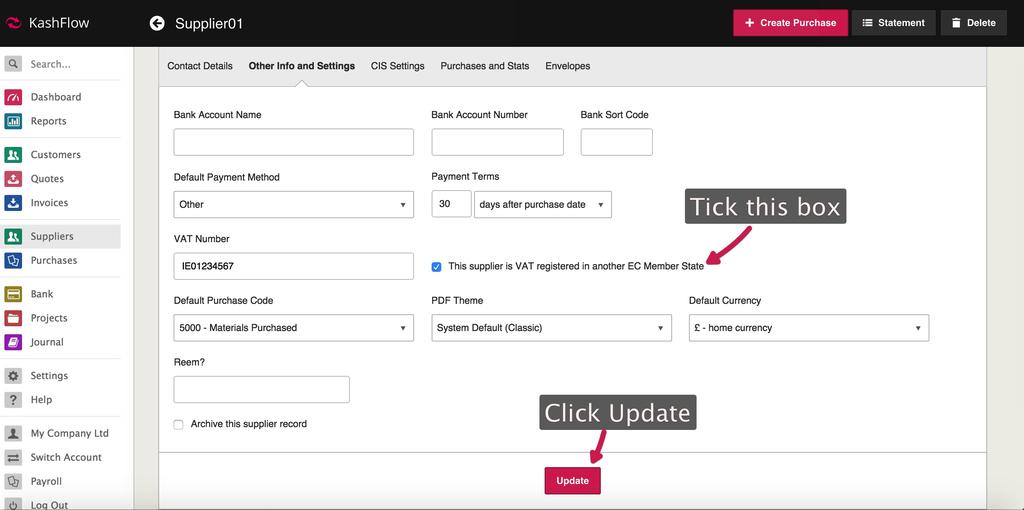Click into the VAT Number field
Image resolution: width=1024 pixels, height=510 pixels.
click(x=293, y=266)
